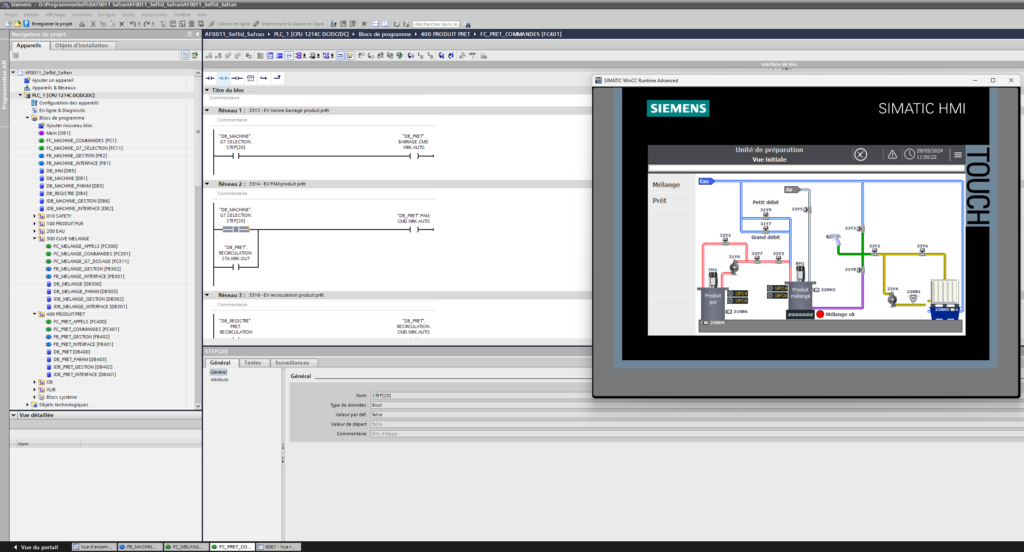Open the Projet menu
The image size is (1024, 552).
click(x=11, y=14)
